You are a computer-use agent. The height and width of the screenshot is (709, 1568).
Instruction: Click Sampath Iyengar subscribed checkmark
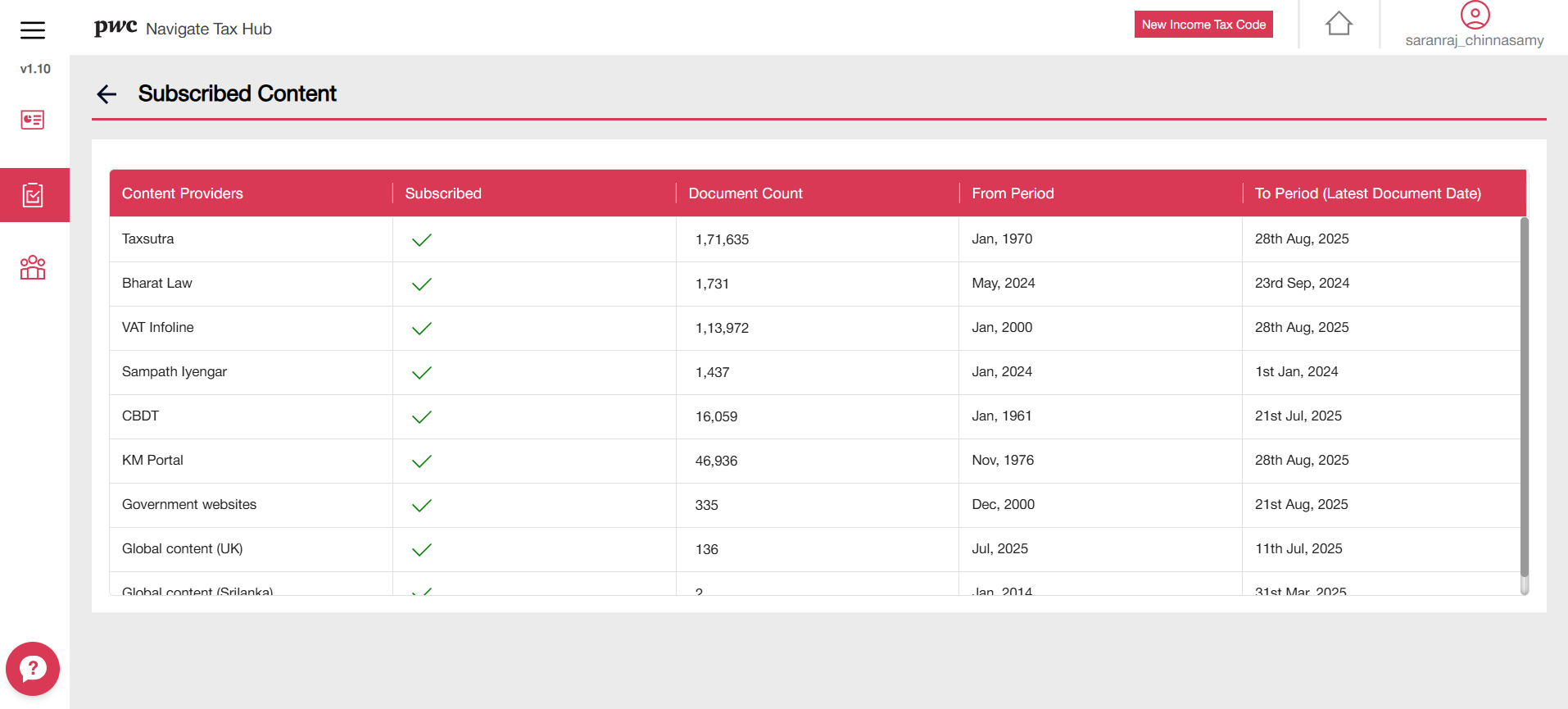[x=422, y=373]
